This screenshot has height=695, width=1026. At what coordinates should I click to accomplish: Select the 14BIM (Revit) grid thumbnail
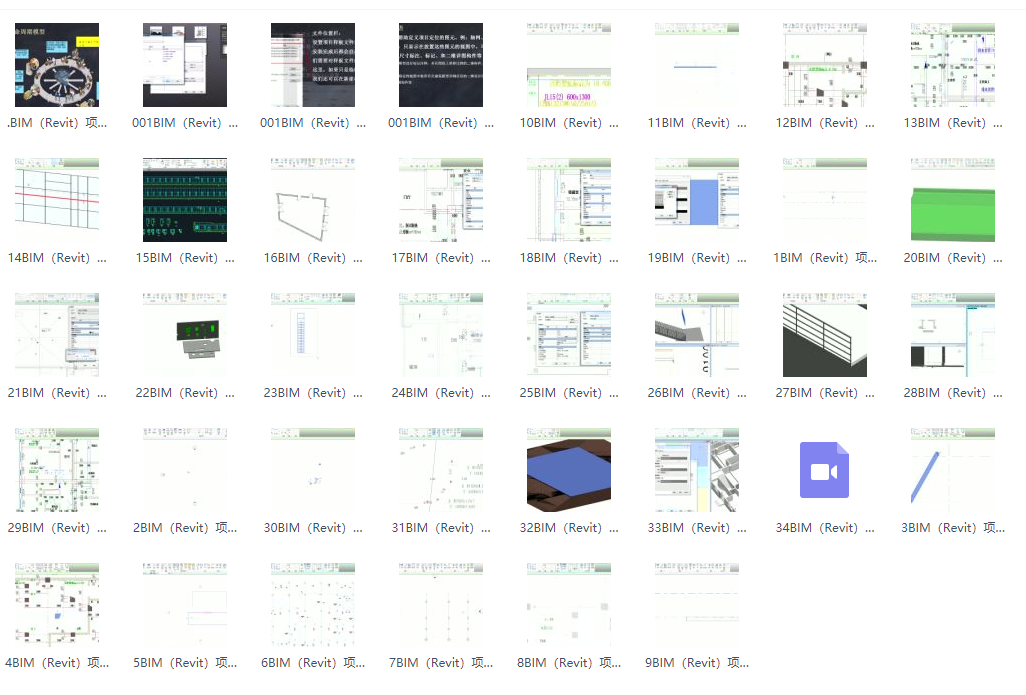pyautogui.click(x=57, y=200)
